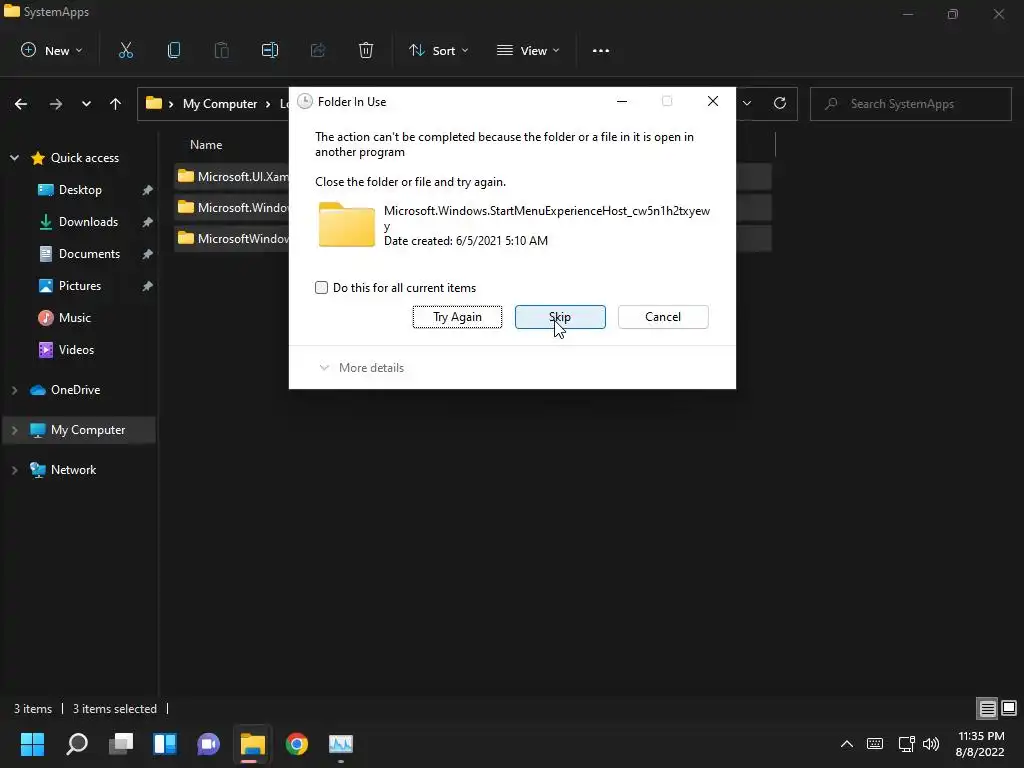Go back with the left arrow

[x=21, y=104]
